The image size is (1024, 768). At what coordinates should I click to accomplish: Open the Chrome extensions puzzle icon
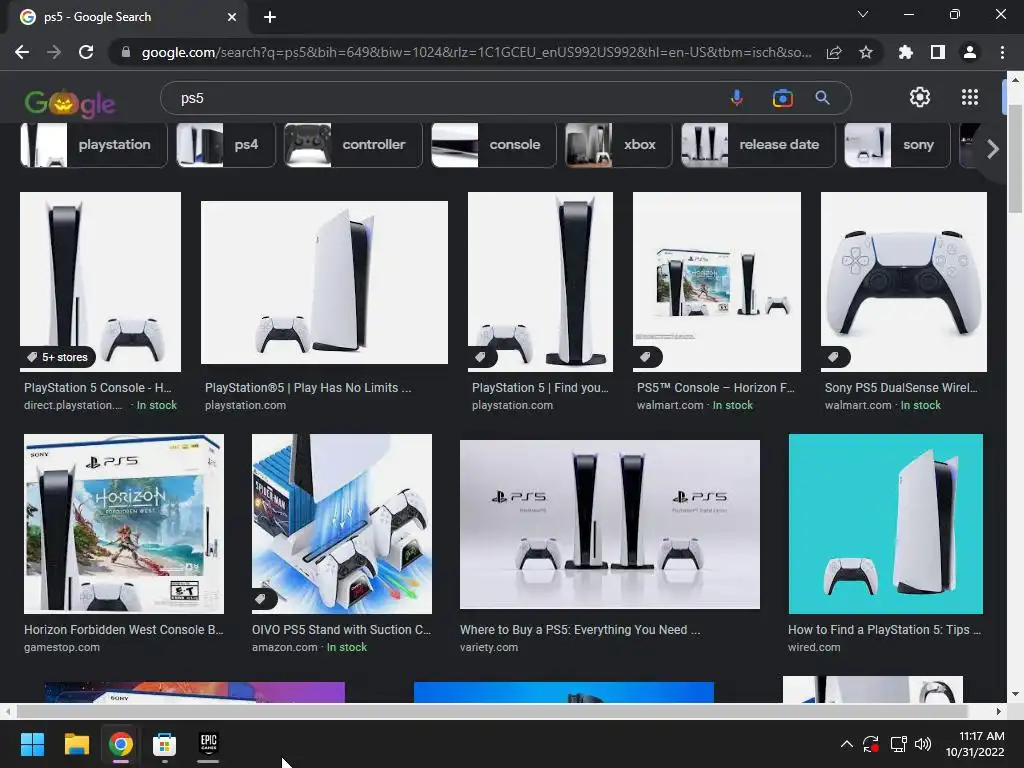point(906,52)
